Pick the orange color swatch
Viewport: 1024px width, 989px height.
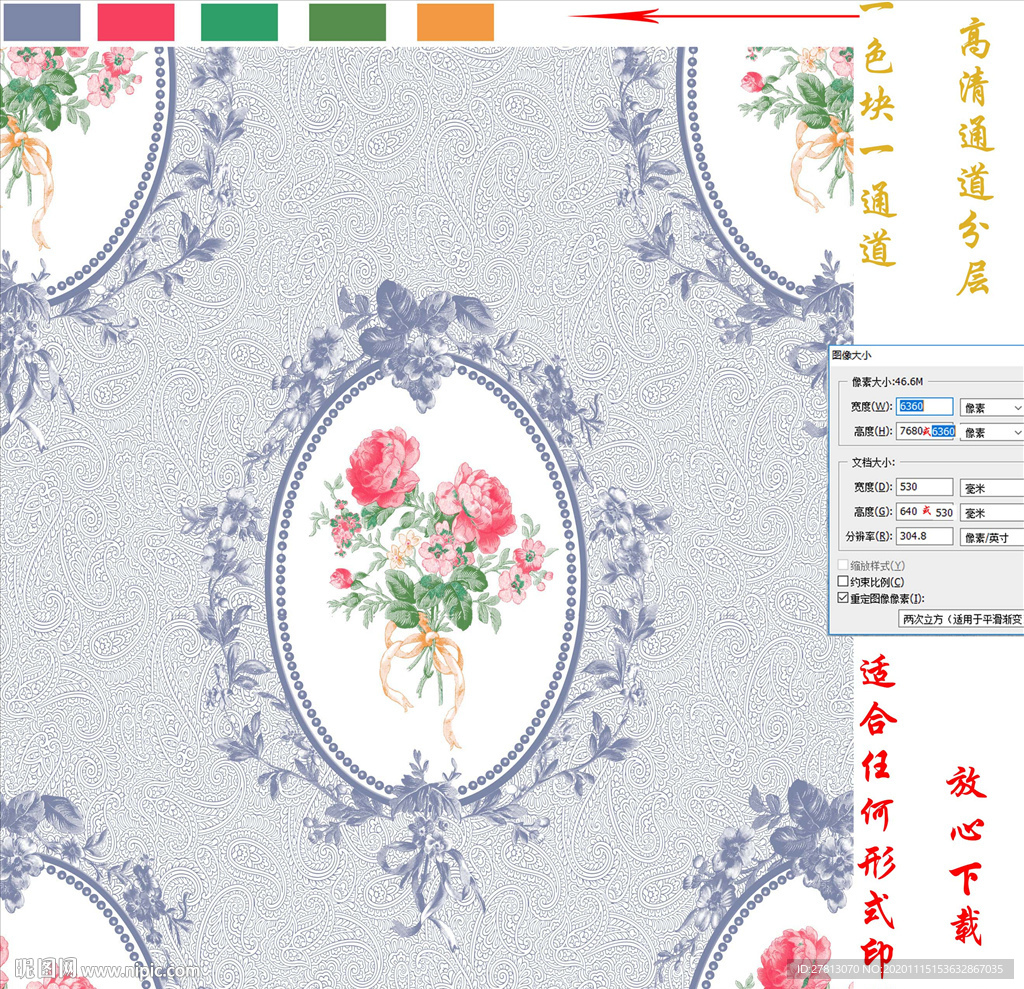(455, 22)
